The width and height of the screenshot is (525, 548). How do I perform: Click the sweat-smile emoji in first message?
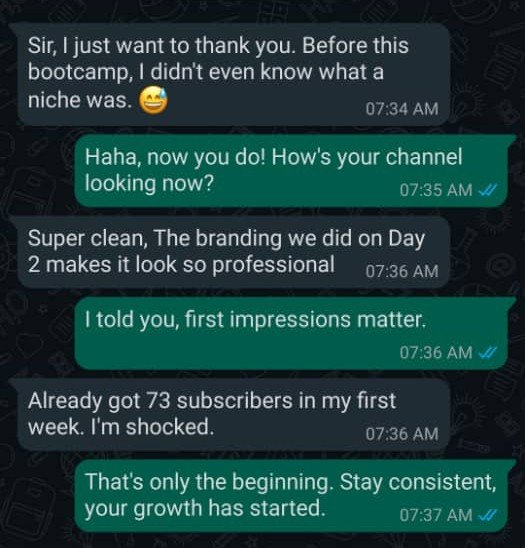[x=153, y=100]
